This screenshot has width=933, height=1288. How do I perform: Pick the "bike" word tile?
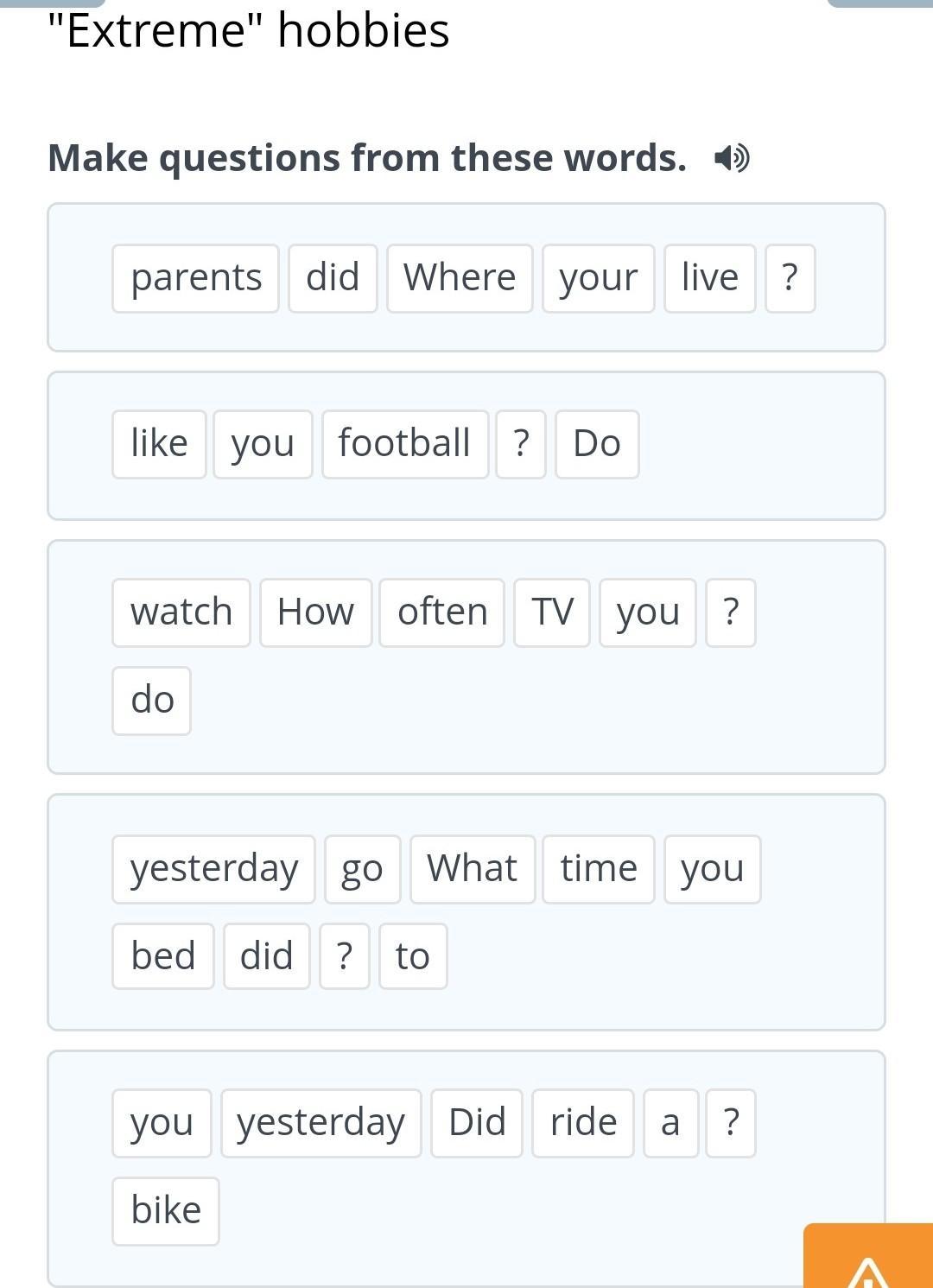(166, 1211)
